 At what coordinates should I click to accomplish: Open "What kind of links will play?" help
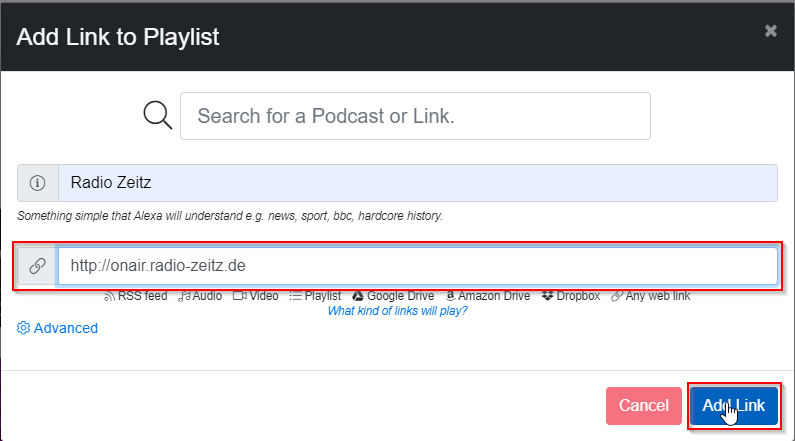397,310
